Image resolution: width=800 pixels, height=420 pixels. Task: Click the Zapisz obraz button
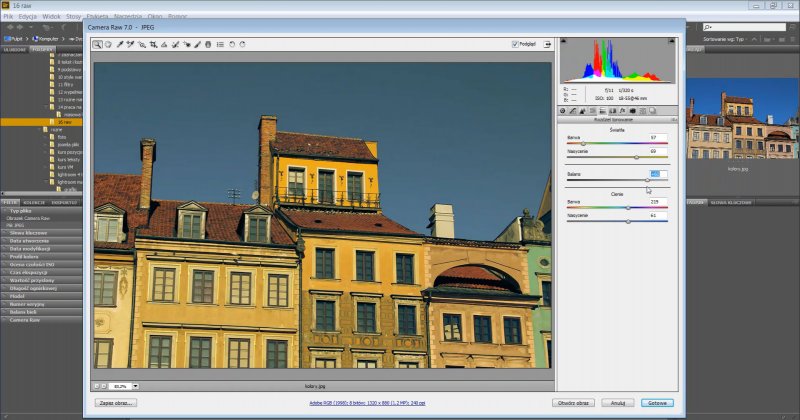click(x=116, y=403)
